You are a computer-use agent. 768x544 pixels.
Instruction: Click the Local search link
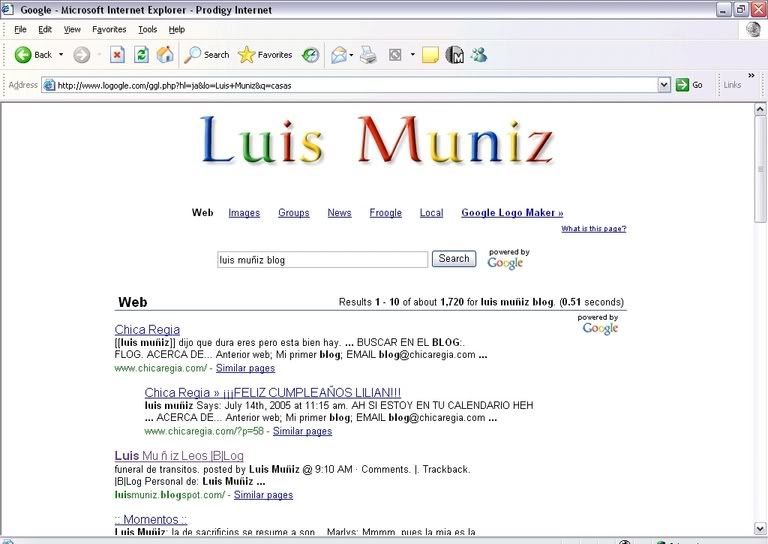432,213
